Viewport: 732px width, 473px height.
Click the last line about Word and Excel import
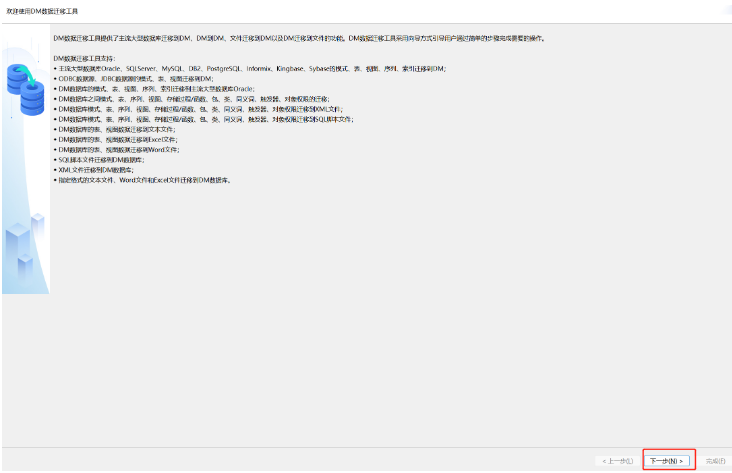click(142, 180)
